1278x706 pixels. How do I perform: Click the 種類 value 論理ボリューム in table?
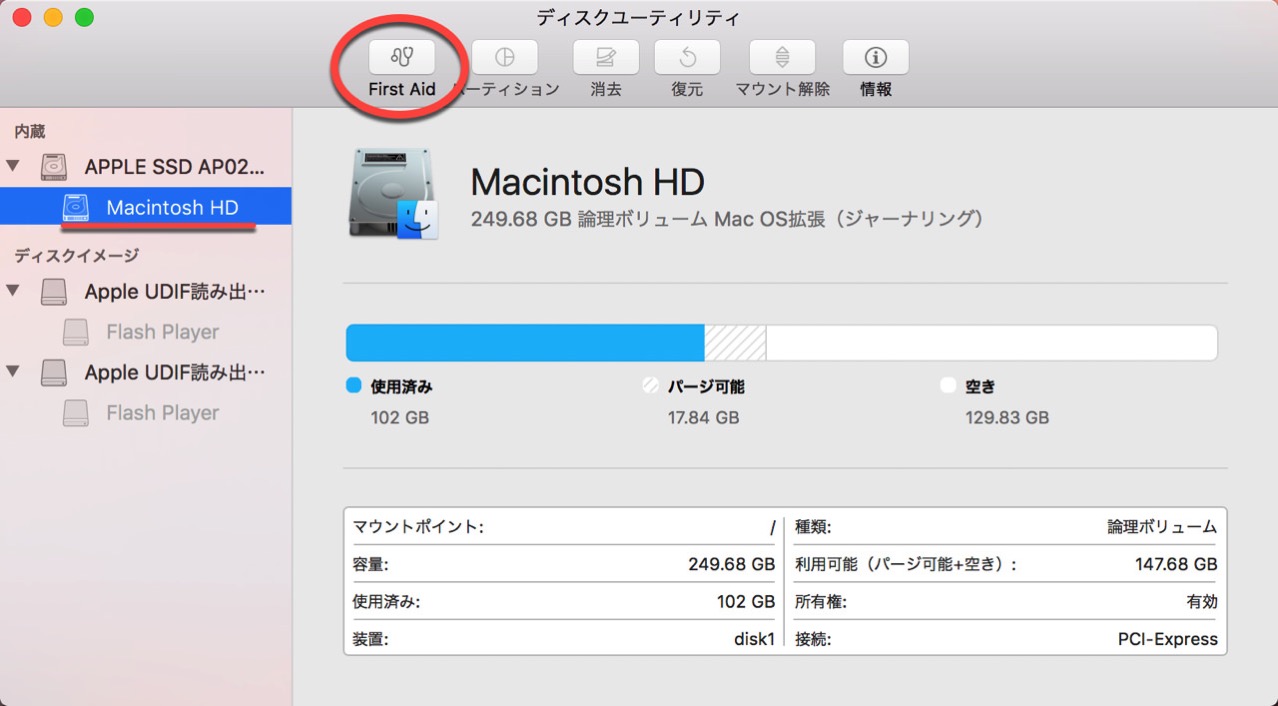click(x=1162, y=526)
